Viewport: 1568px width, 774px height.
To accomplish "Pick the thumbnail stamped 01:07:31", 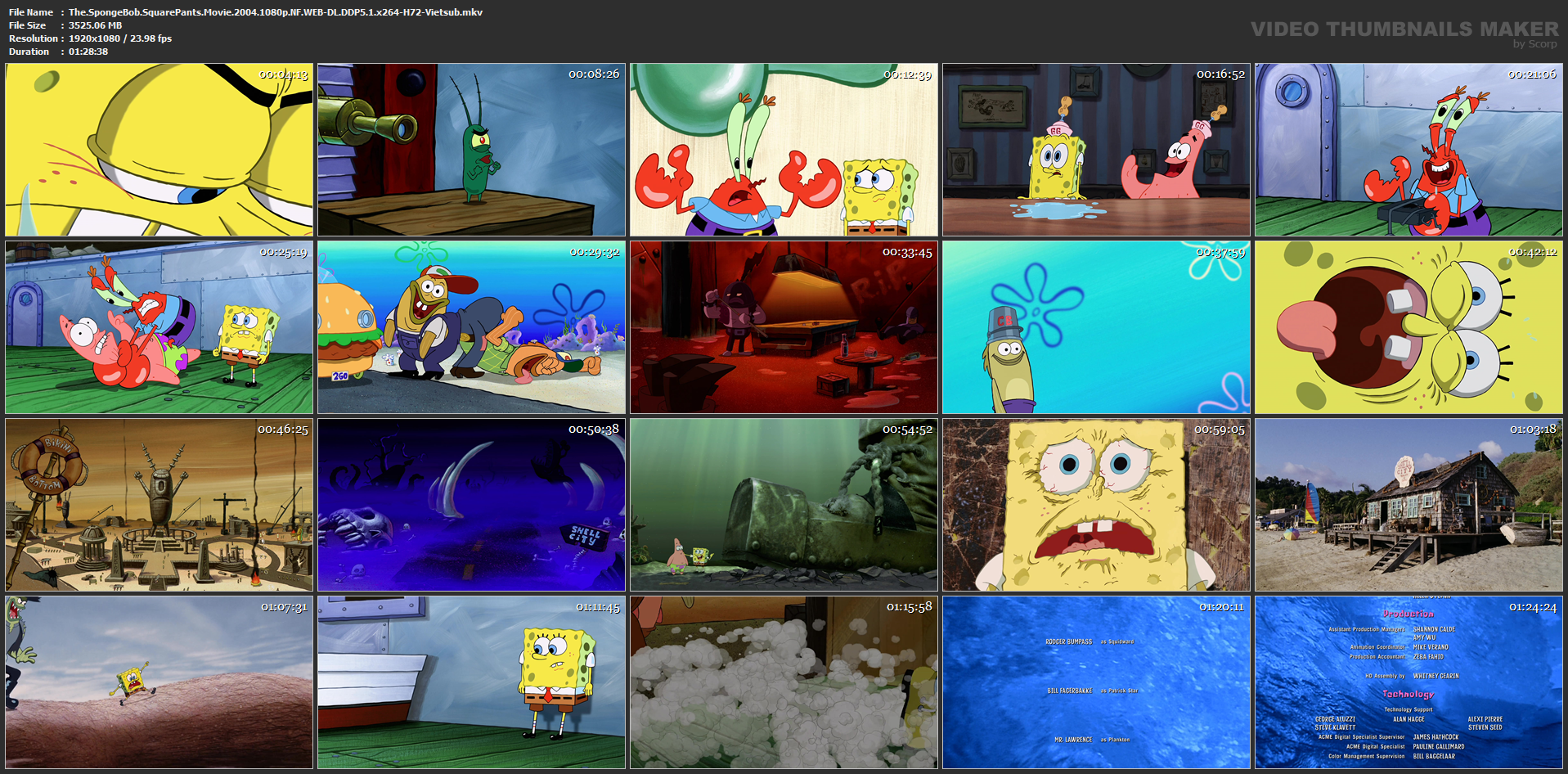I will pyautogui.click(x=159, y=682).
